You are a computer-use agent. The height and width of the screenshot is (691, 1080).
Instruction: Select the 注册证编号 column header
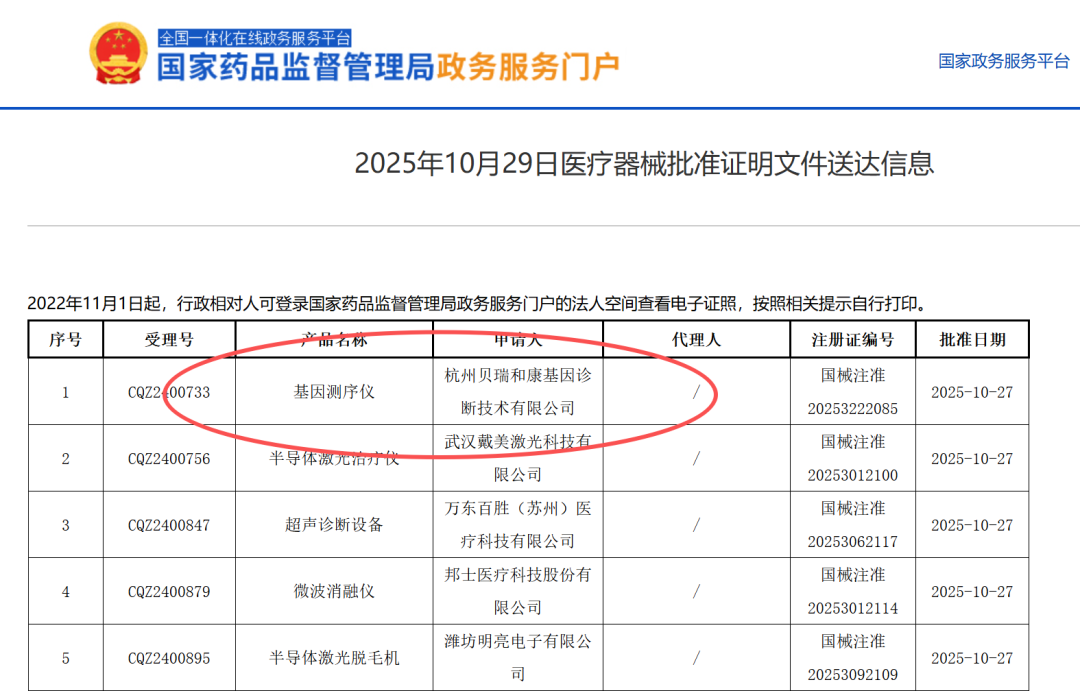pyautogui.click(x=853, y=340)
